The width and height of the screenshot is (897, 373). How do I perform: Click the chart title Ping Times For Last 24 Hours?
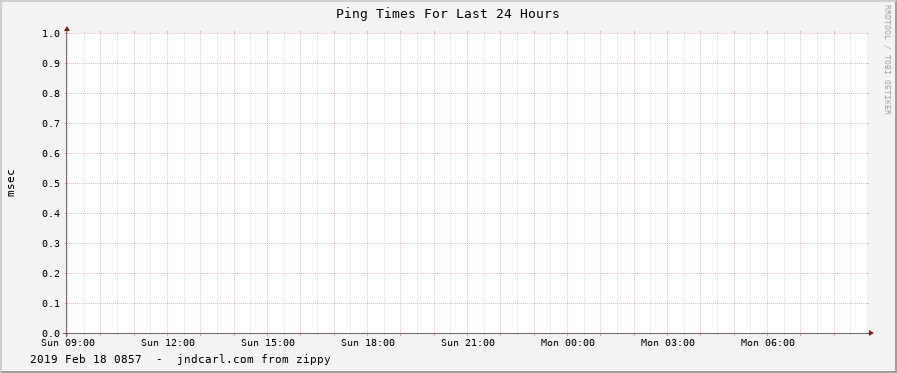(447, 13)
